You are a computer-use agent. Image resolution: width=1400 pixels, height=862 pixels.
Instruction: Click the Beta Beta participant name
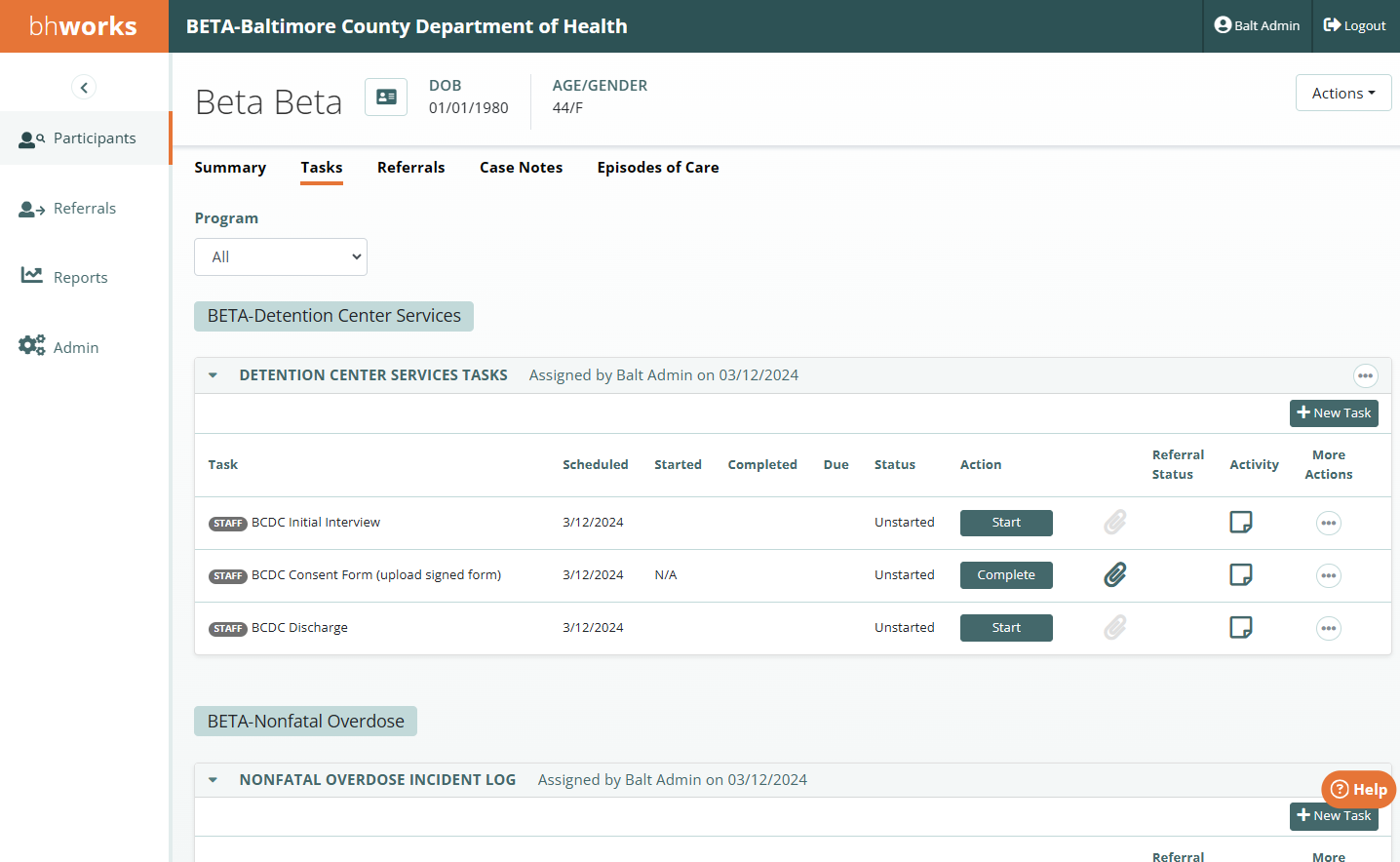[269, 102]
